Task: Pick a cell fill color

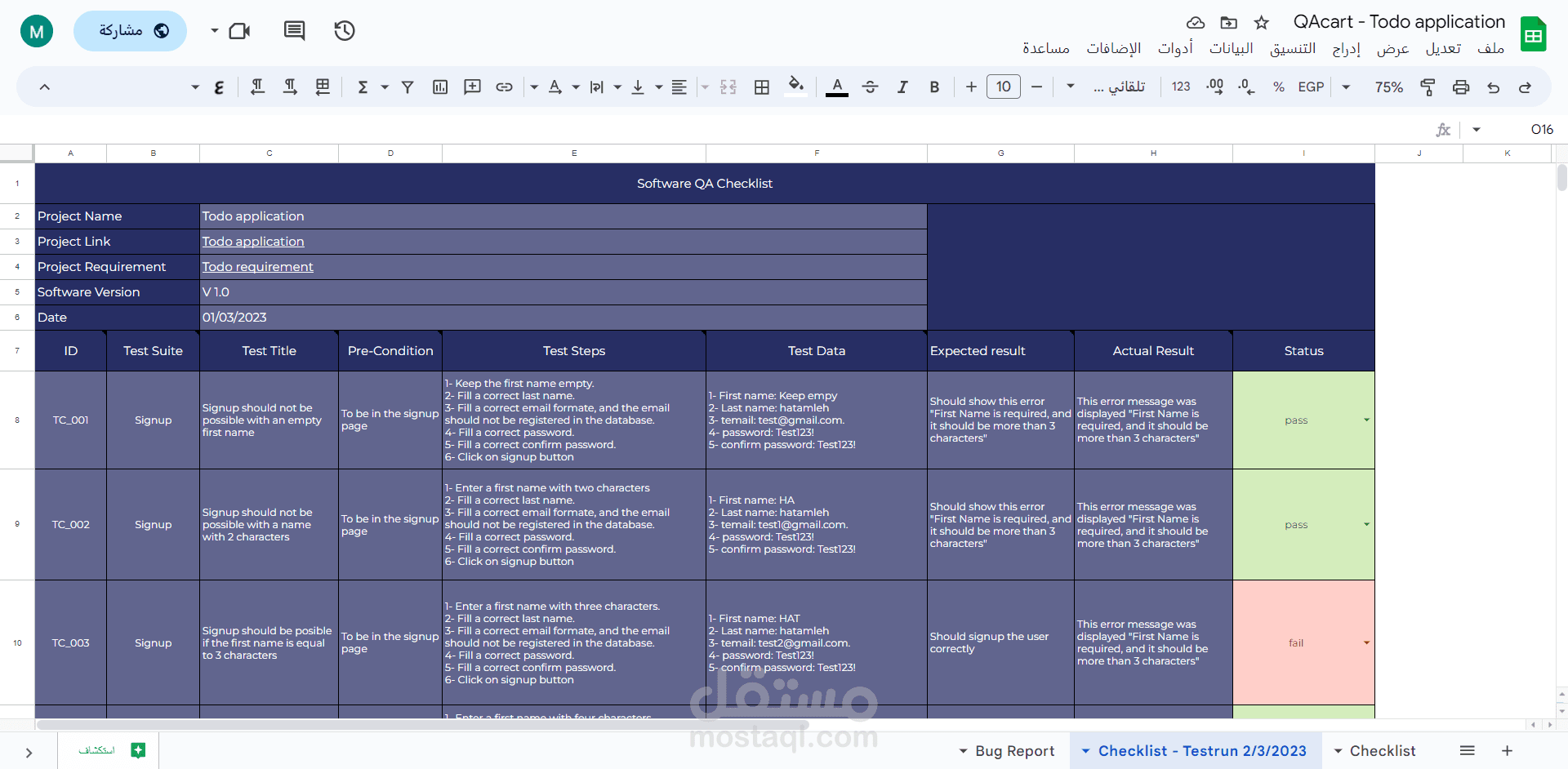Action: (x=796, y=87)
